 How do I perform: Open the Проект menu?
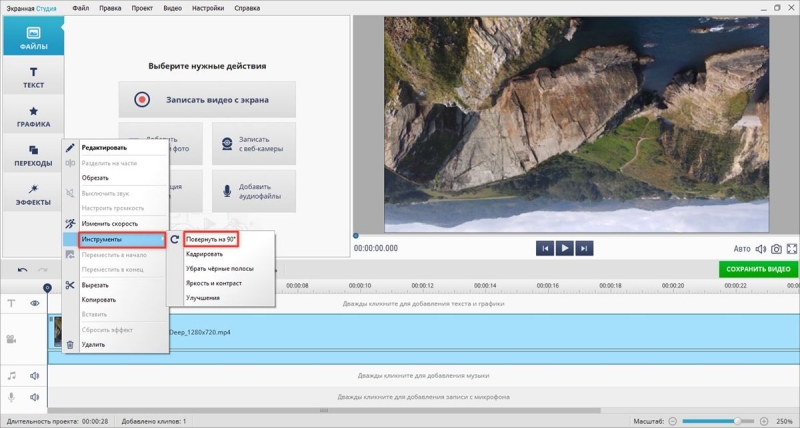[x=142, y=8]
